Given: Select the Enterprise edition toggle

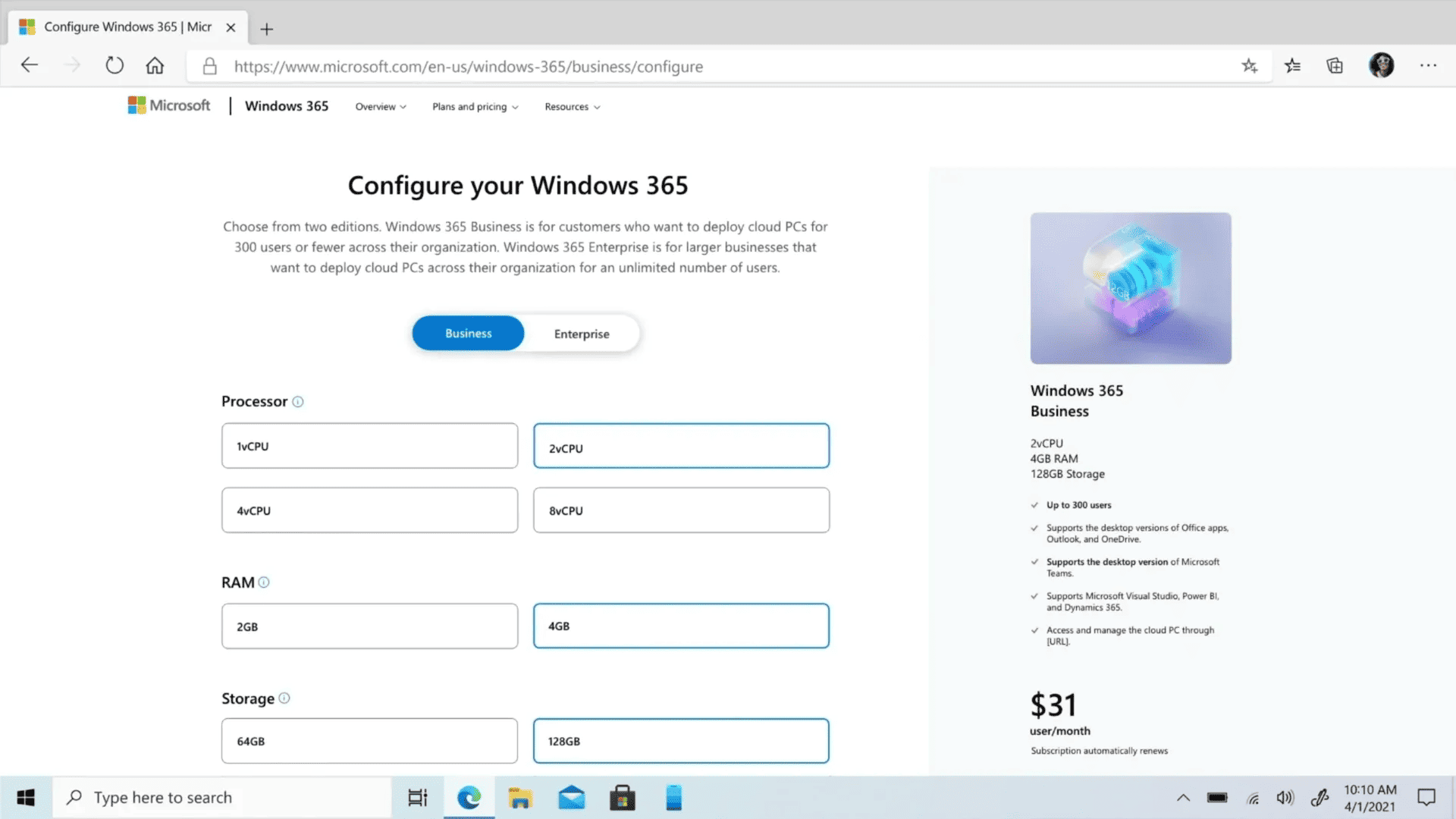Looking at the screenshot, I should (x=582, y=333).
